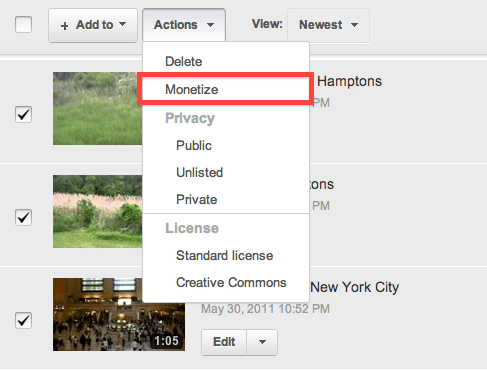487x371 pixels.
Task: Open the Add to dropdown
Action: point(93,25)
